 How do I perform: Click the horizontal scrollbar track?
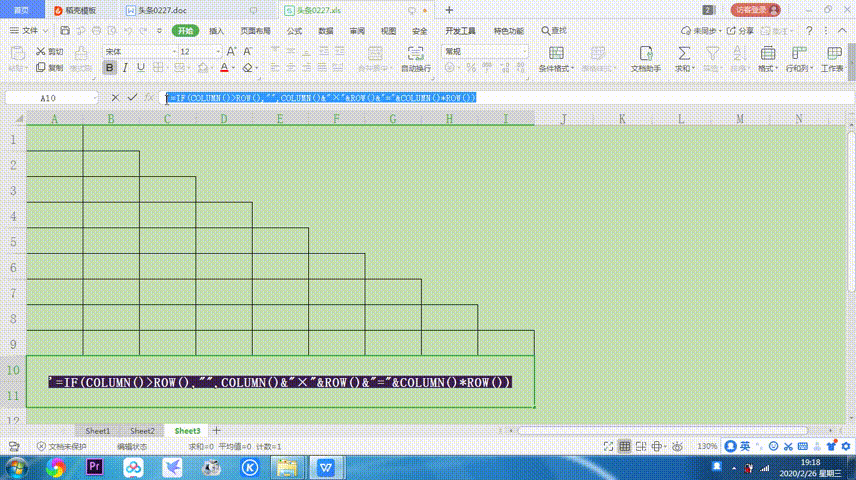coord(663,430)
